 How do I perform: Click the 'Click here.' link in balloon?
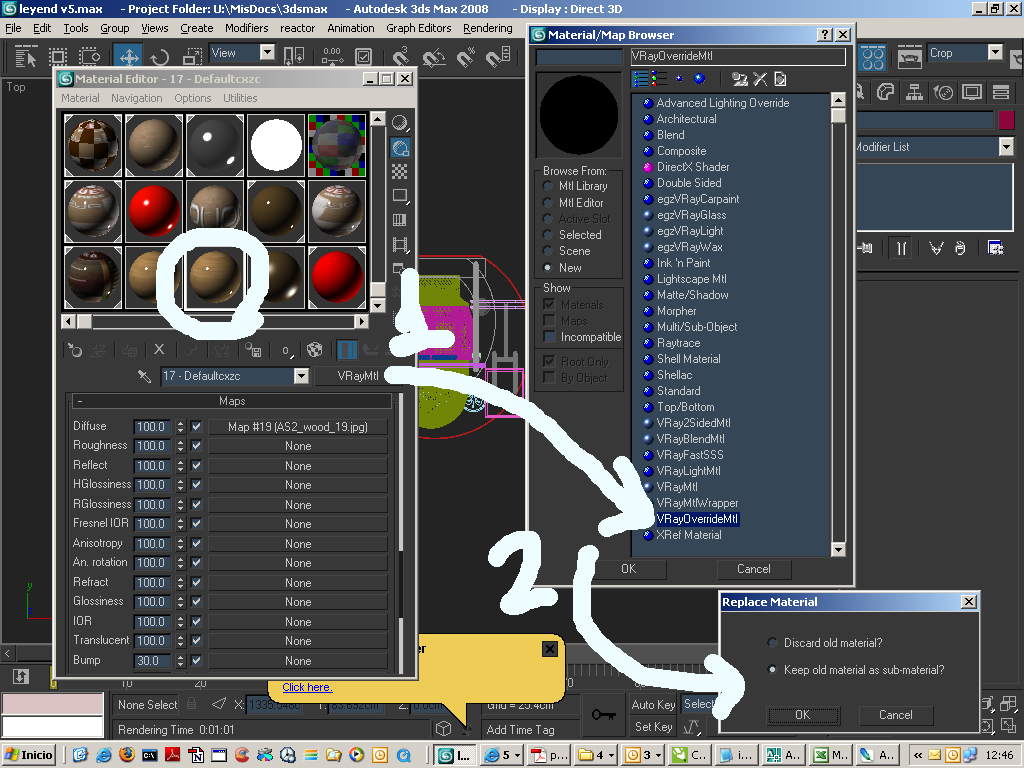(x=307, y=687)
